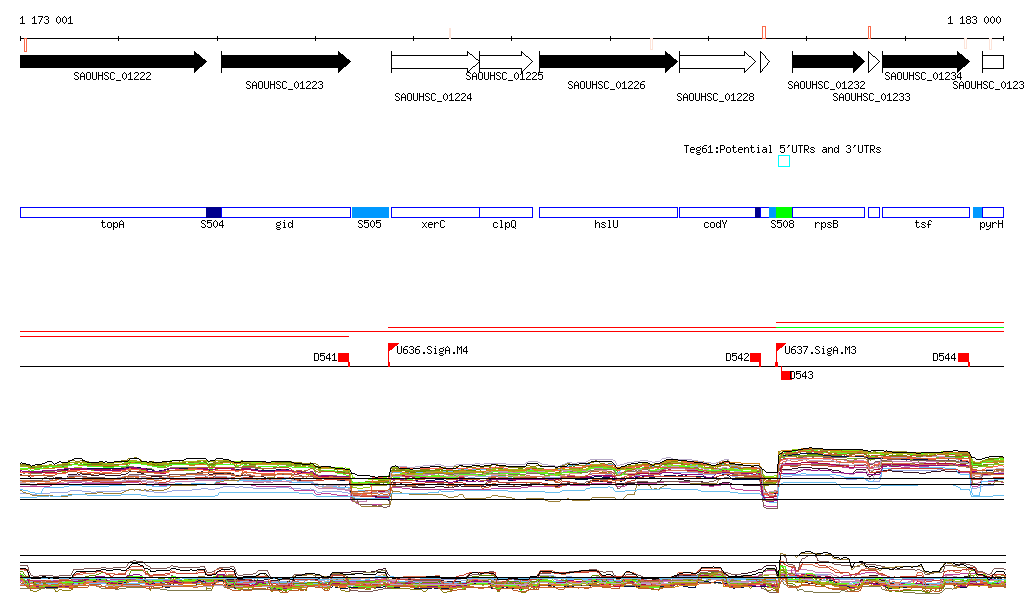The height and width of the screenshot is (611, 1024).
Task: Click the green line above U637.SigA.M3
Action: click(x=889, y=328)
